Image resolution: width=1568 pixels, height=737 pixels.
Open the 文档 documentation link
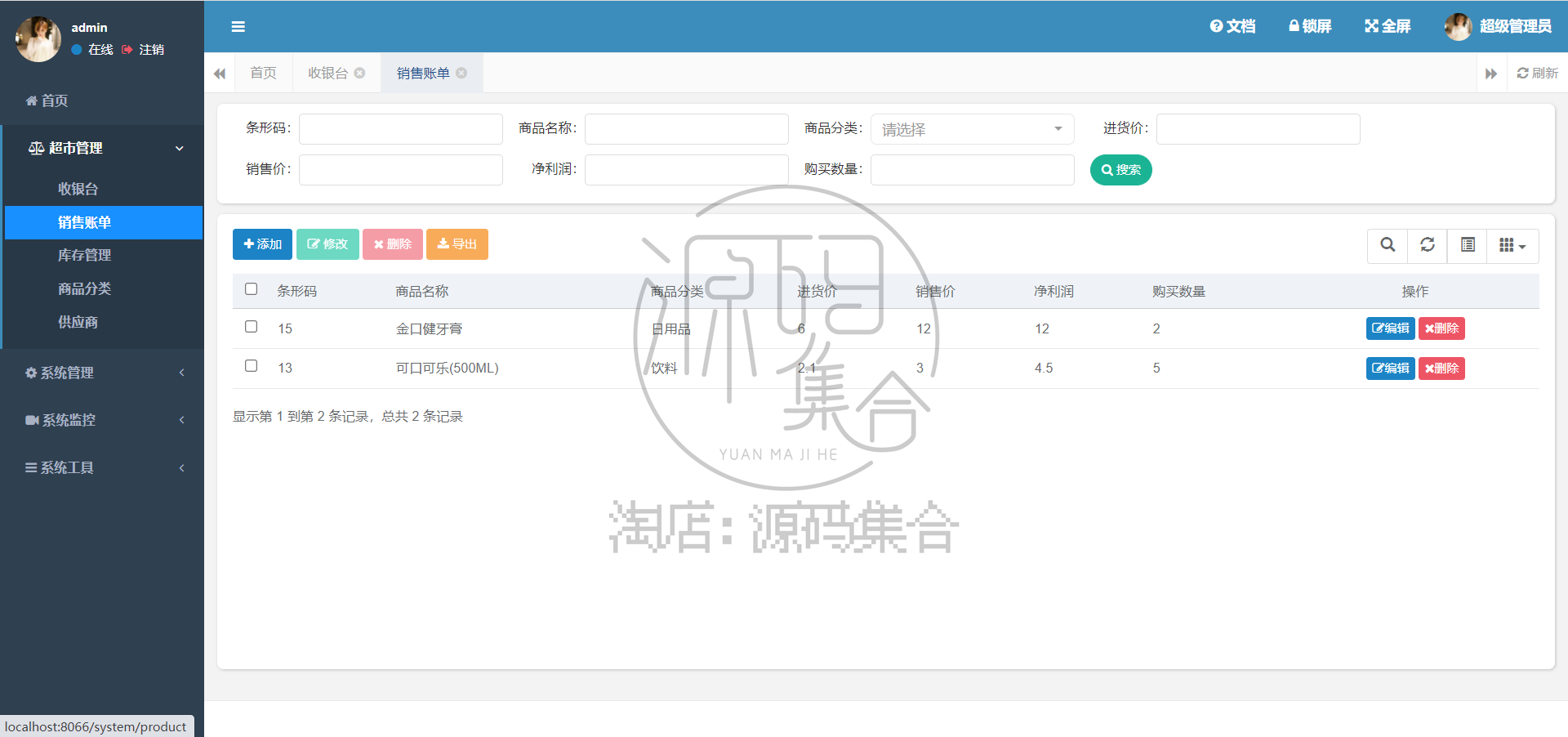click(1232, 26)
